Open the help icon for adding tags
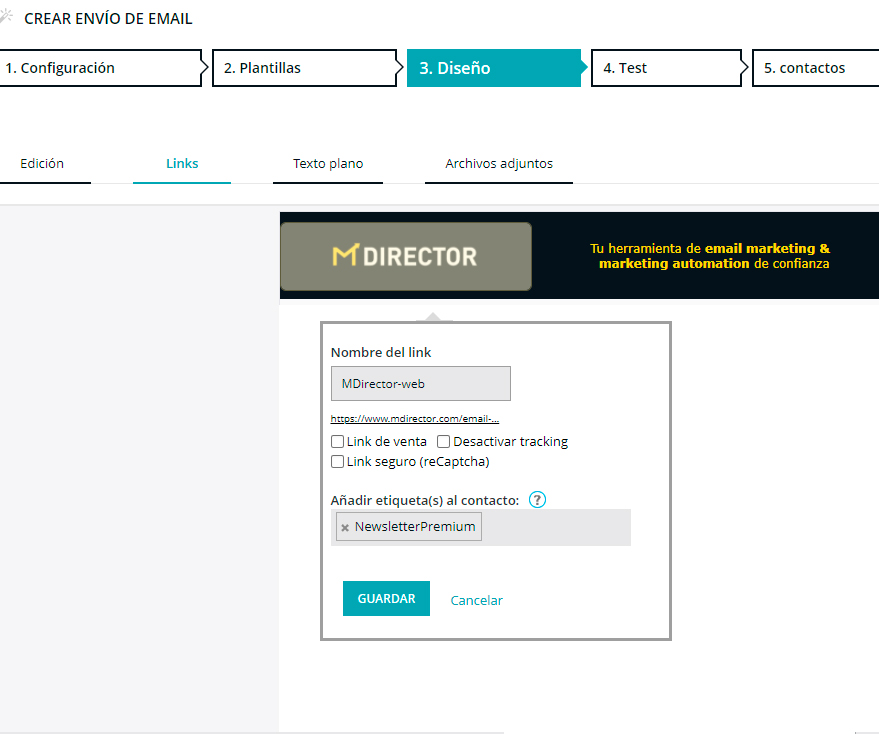Image resolution: width=879 pixels, height=734 pixels. pos(537,500)
